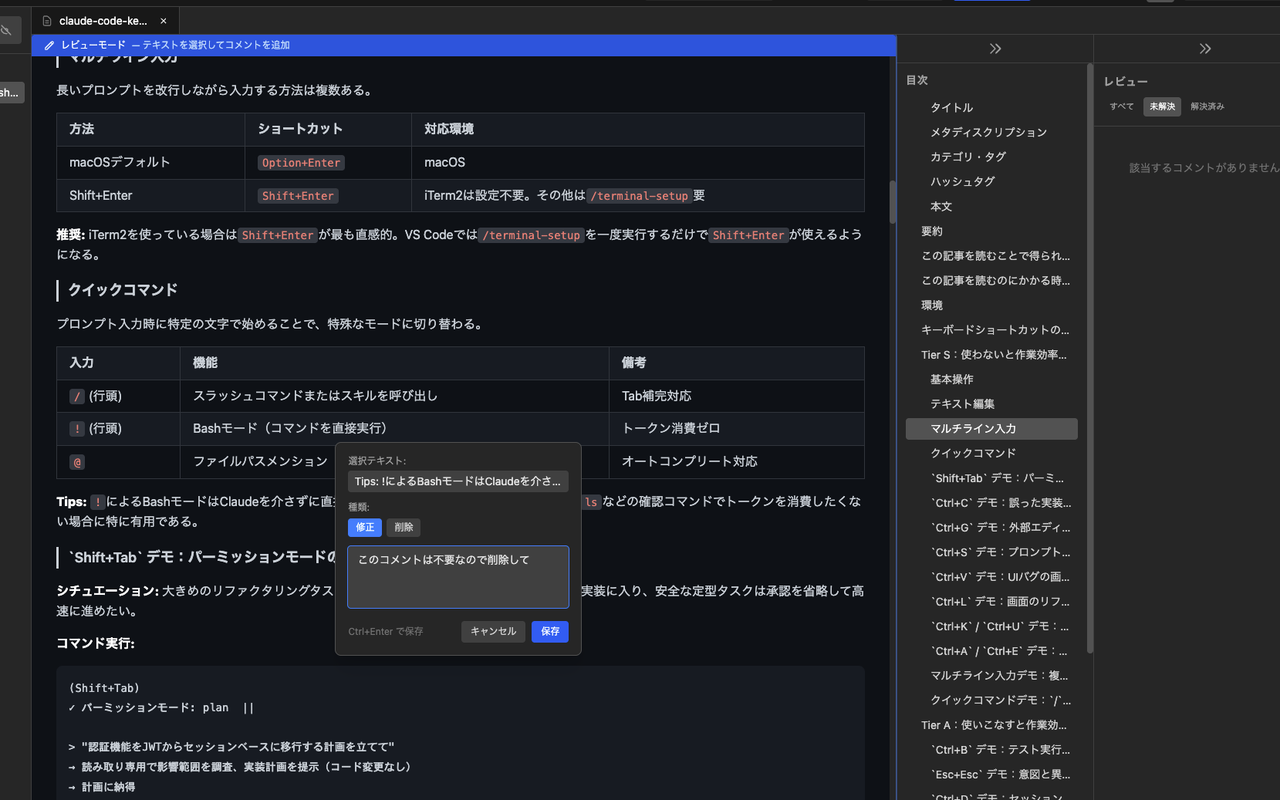
Task: Click the オートコンプリート対応 table cell
Action: (736, 462)
